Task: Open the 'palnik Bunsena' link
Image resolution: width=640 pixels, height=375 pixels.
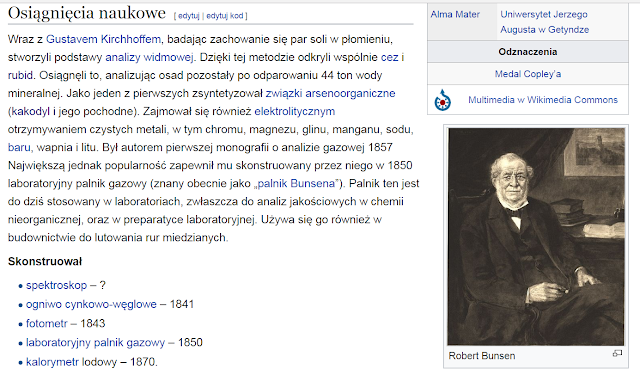Action: 296,184
